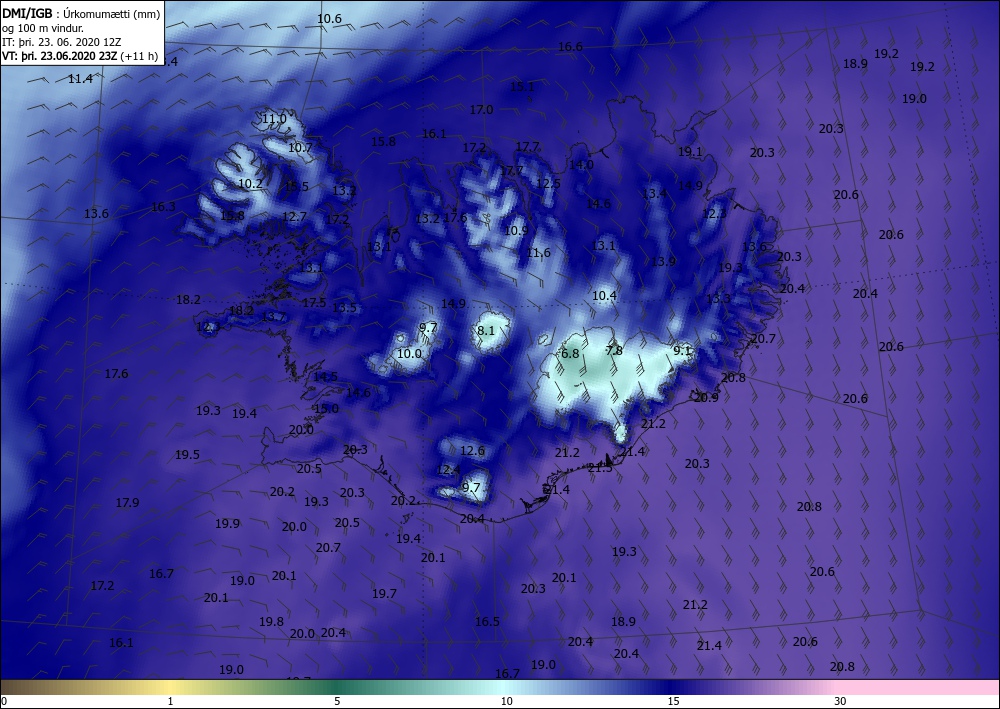This screenshot has width=1000, height=709.
Task: Click the 10.2 value on the map
Action: [251, 183]
